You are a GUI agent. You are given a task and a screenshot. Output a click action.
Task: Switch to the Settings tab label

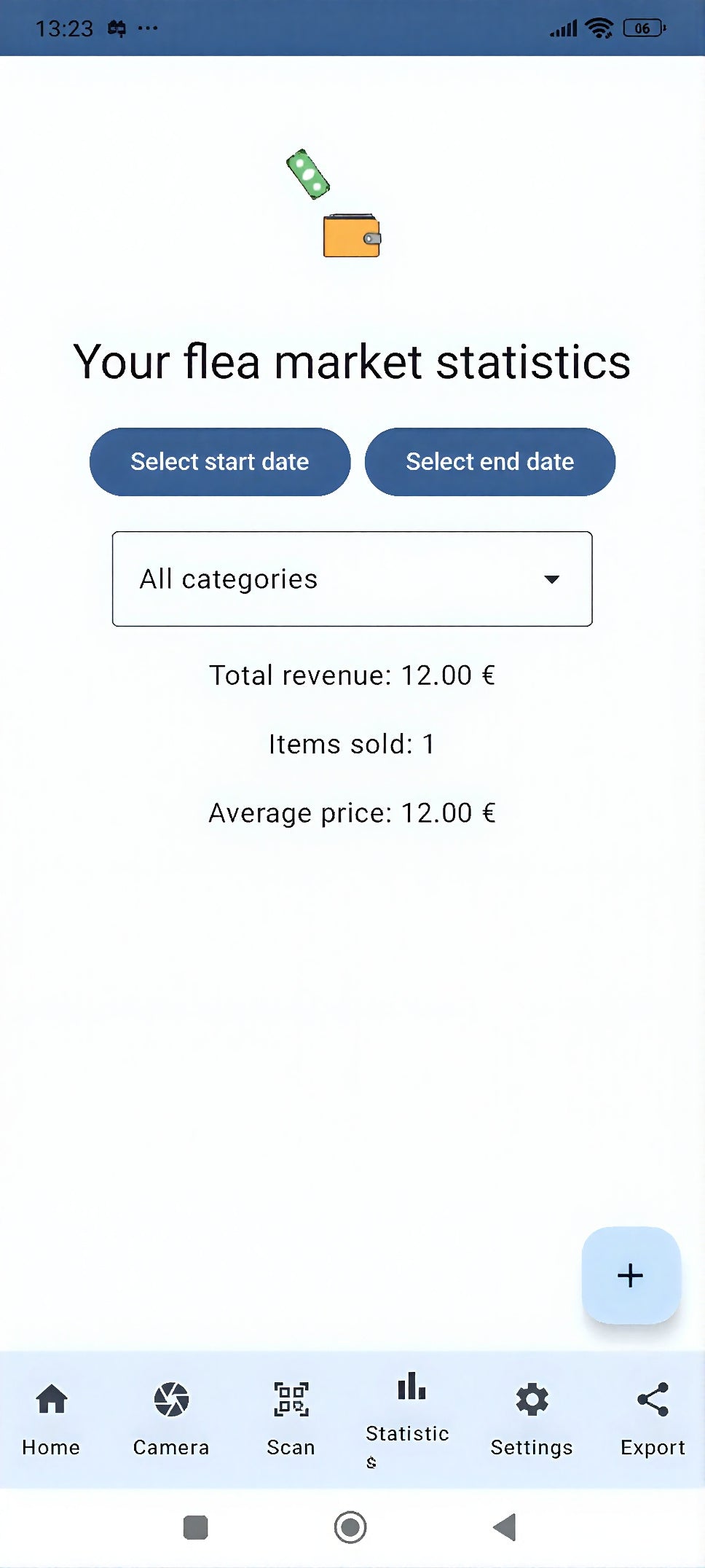click(x=532, y=1447)
